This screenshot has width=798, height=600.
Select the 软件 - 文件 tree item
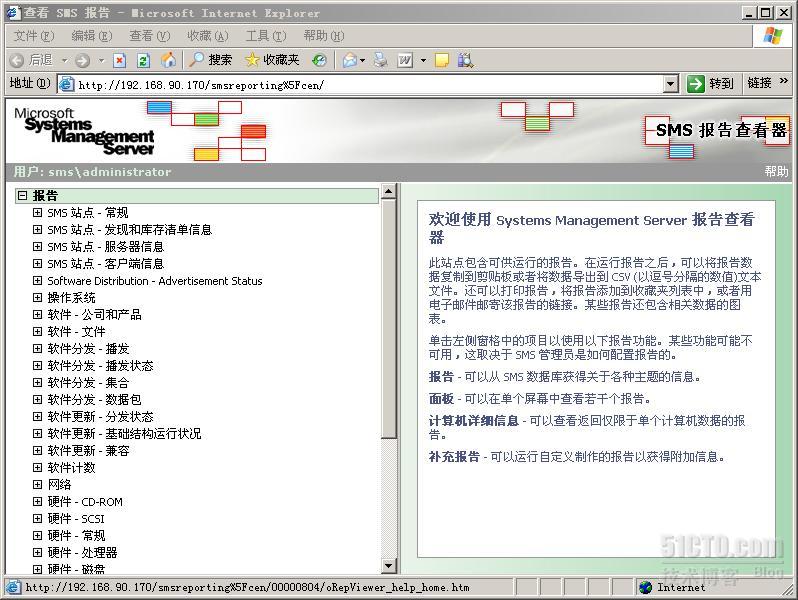pos(76,332)
